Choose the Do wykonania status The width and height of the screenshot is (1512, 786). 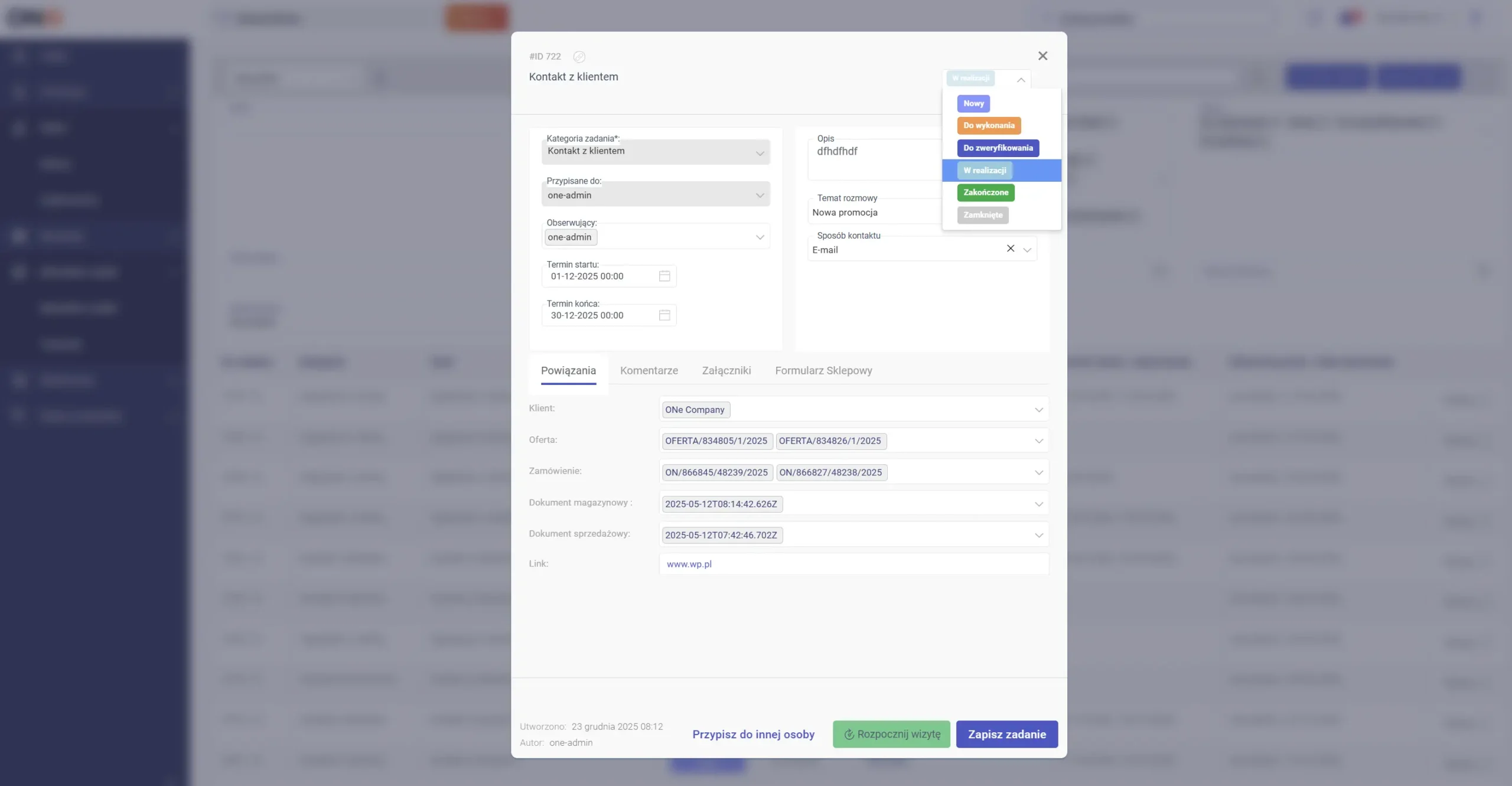pyautogui.click(x=989, y=125)
